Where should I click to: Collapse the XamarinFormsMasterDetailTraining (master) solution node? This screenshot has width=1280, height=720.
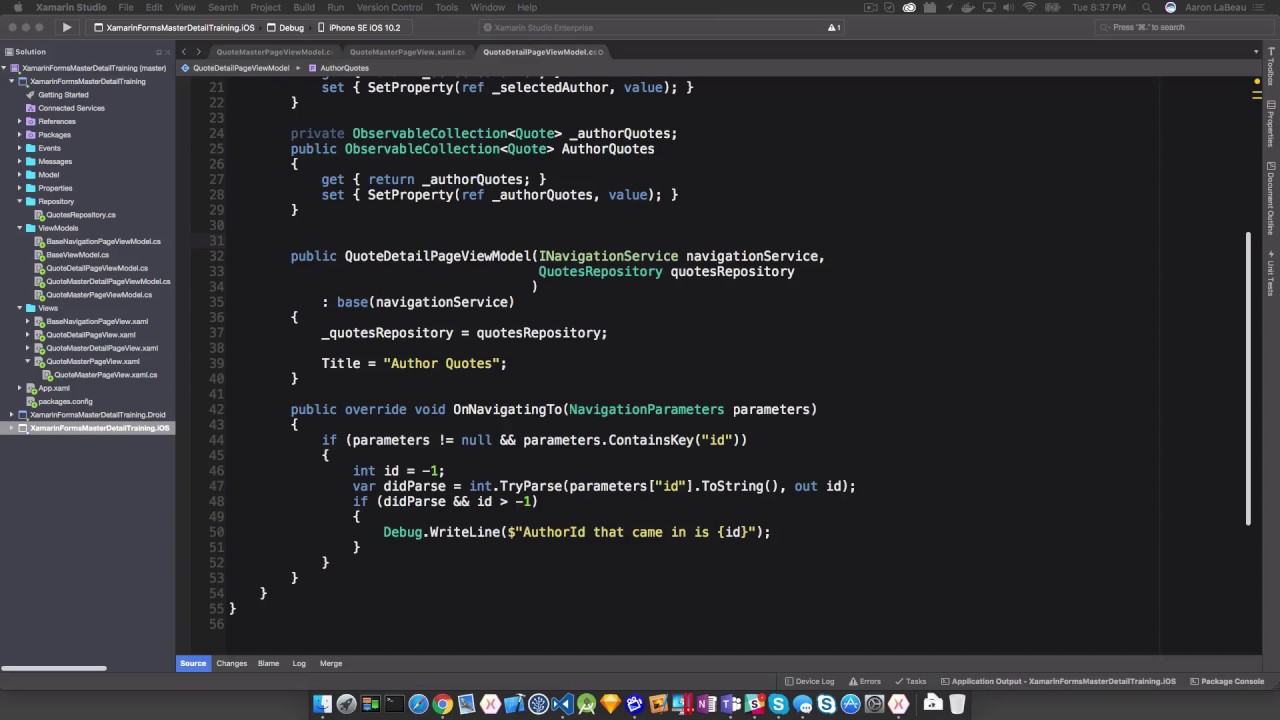4,68
